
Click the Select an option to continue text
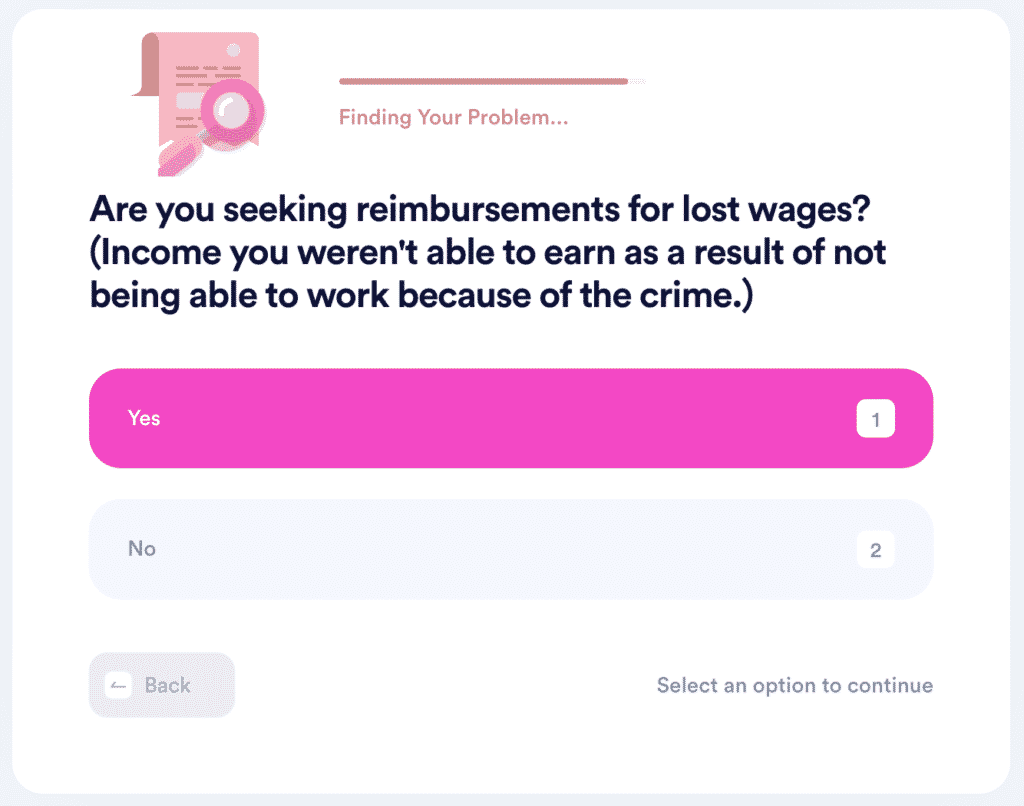click(x=795, y=685)
